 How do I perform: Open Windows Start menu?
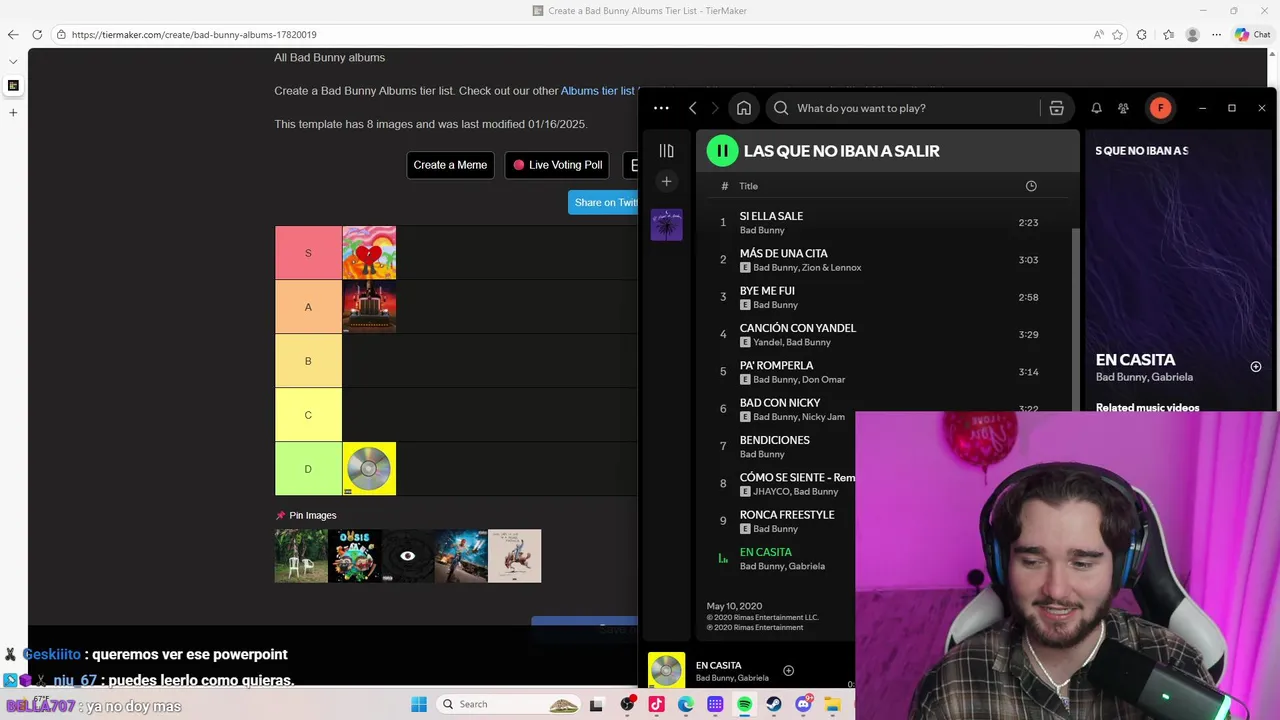tap(419, 704)
